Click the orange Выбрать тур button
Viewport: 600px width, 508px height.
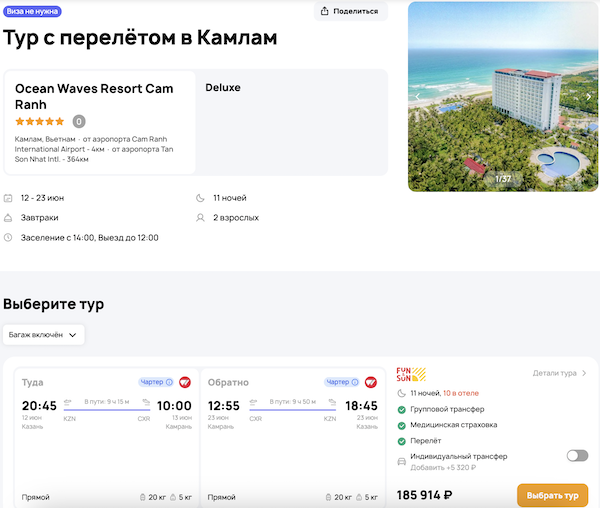pyautogui.click(x=551, y=495)
